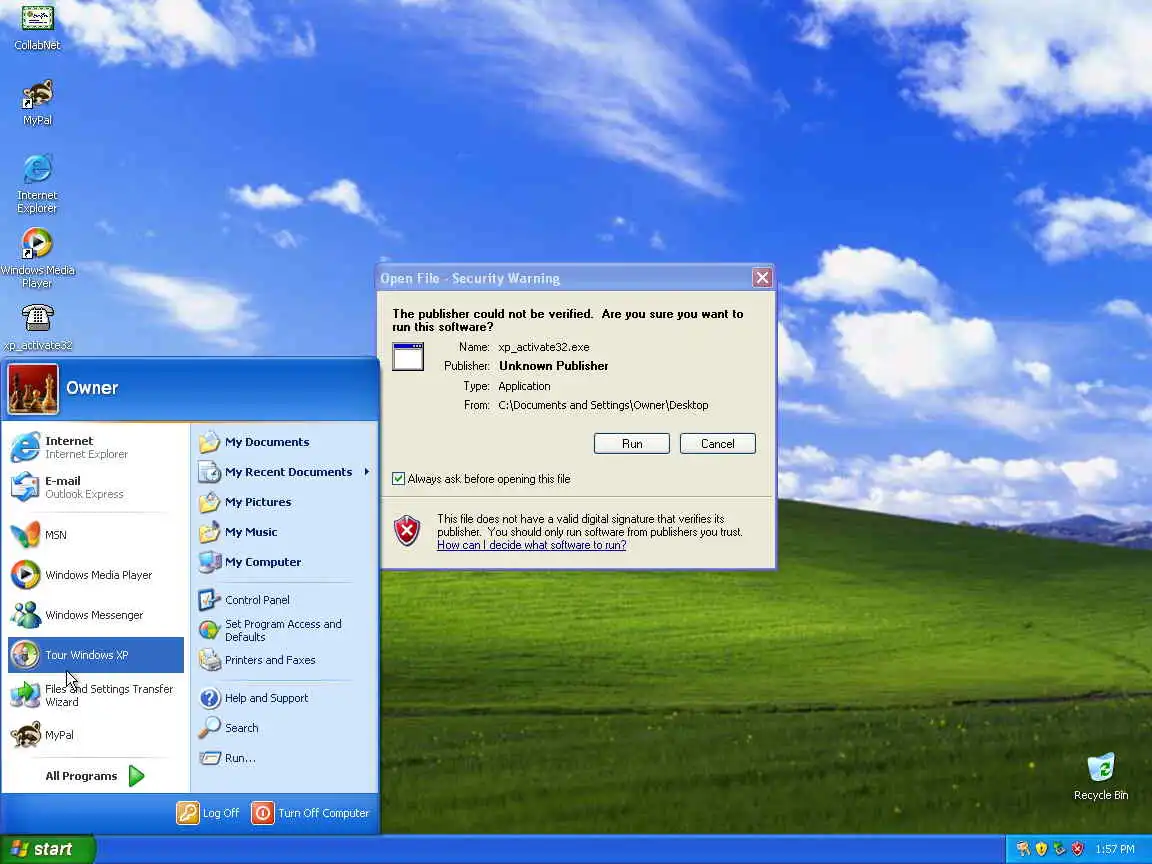
Task: Launch MSN from the Start menu
Action: (x=96, y=535)
